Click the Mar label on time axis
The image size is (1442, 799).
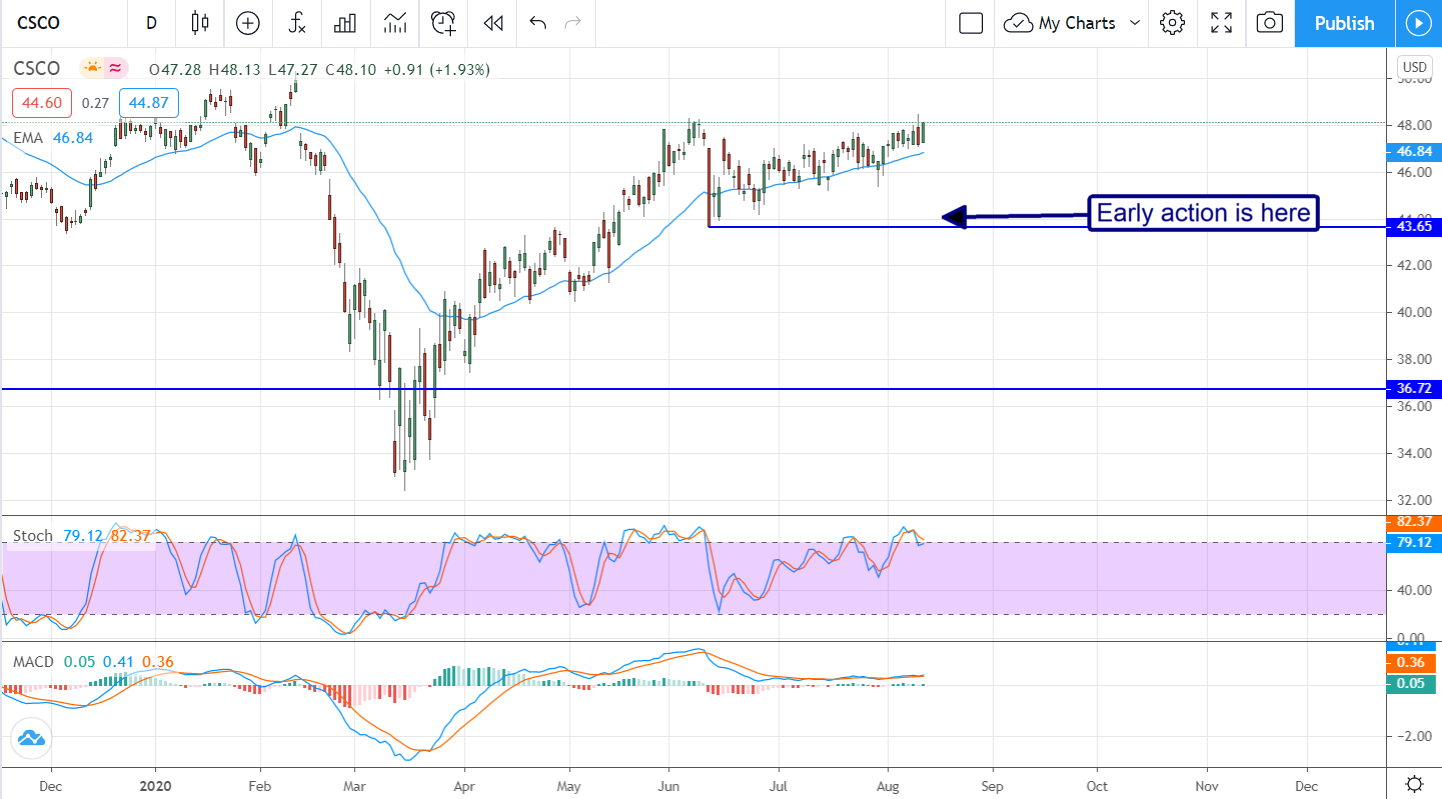pyautogui.click(x=354, y=785)
